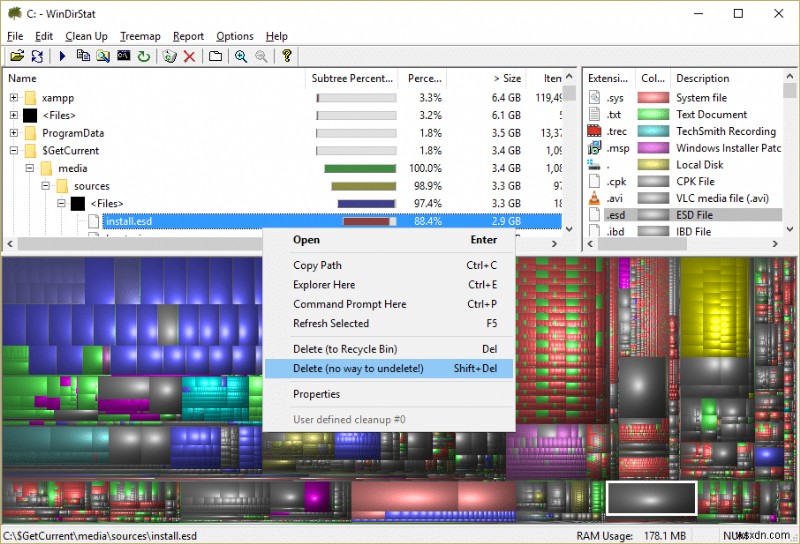
Task: Select Properties in the context menu
Action: tap(316, 394)
